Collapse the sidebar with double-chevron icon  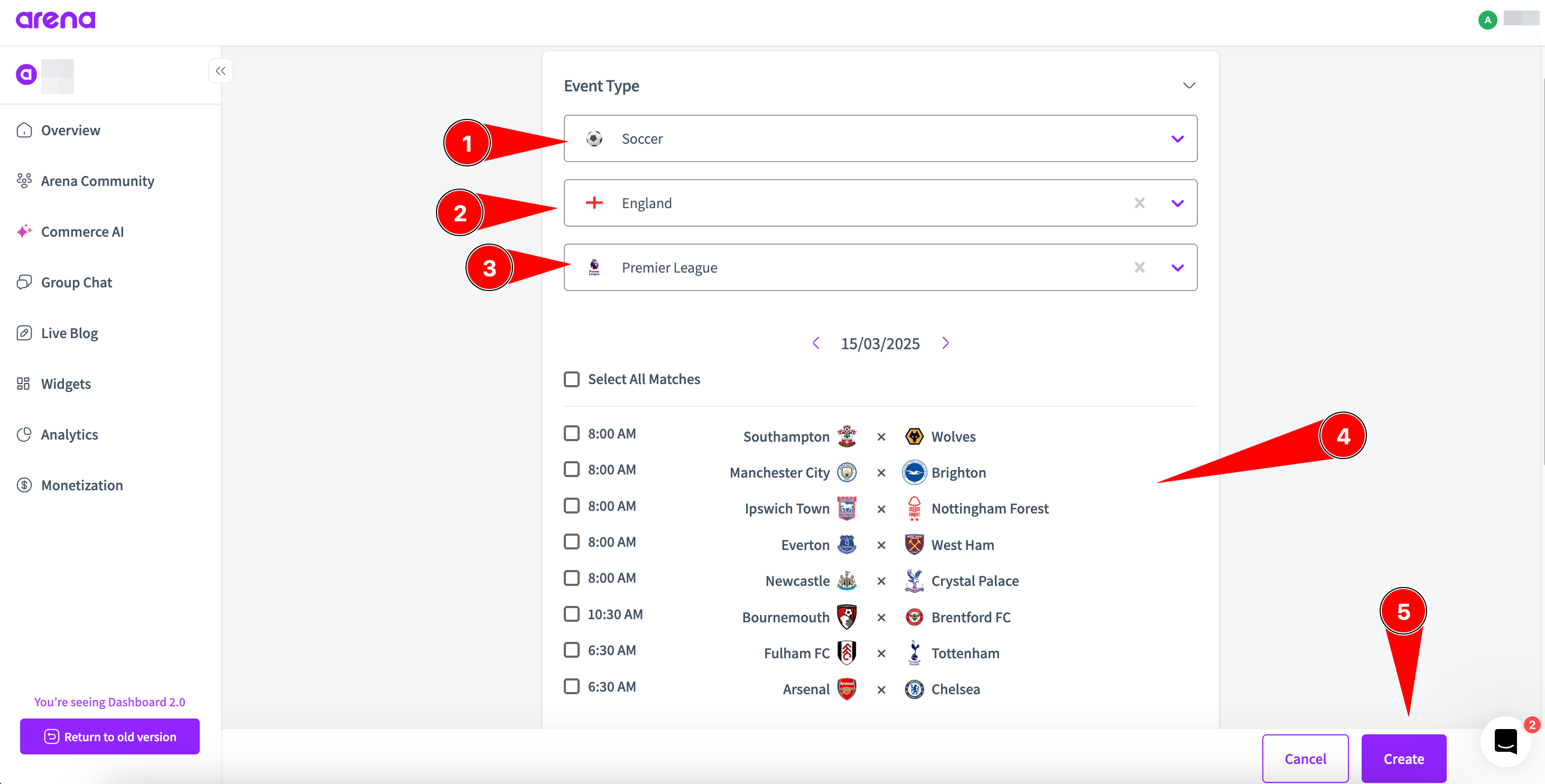(x=221, y=71)
